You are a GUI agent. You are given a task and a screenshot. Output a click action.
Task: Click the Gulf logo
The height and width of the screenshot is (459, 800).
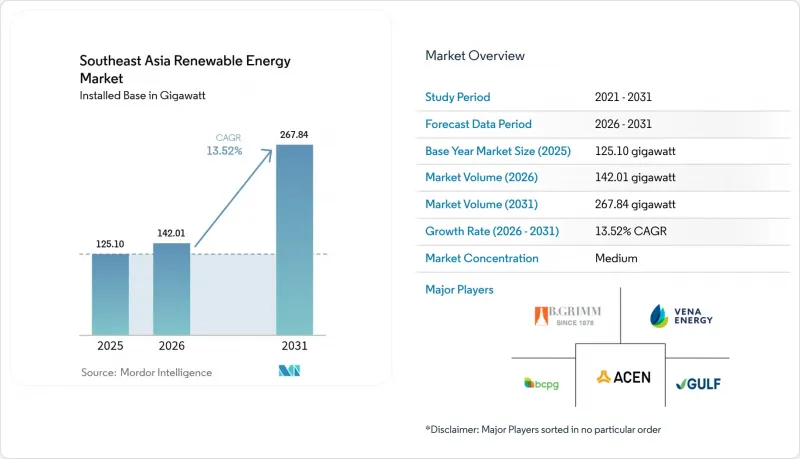698,384
